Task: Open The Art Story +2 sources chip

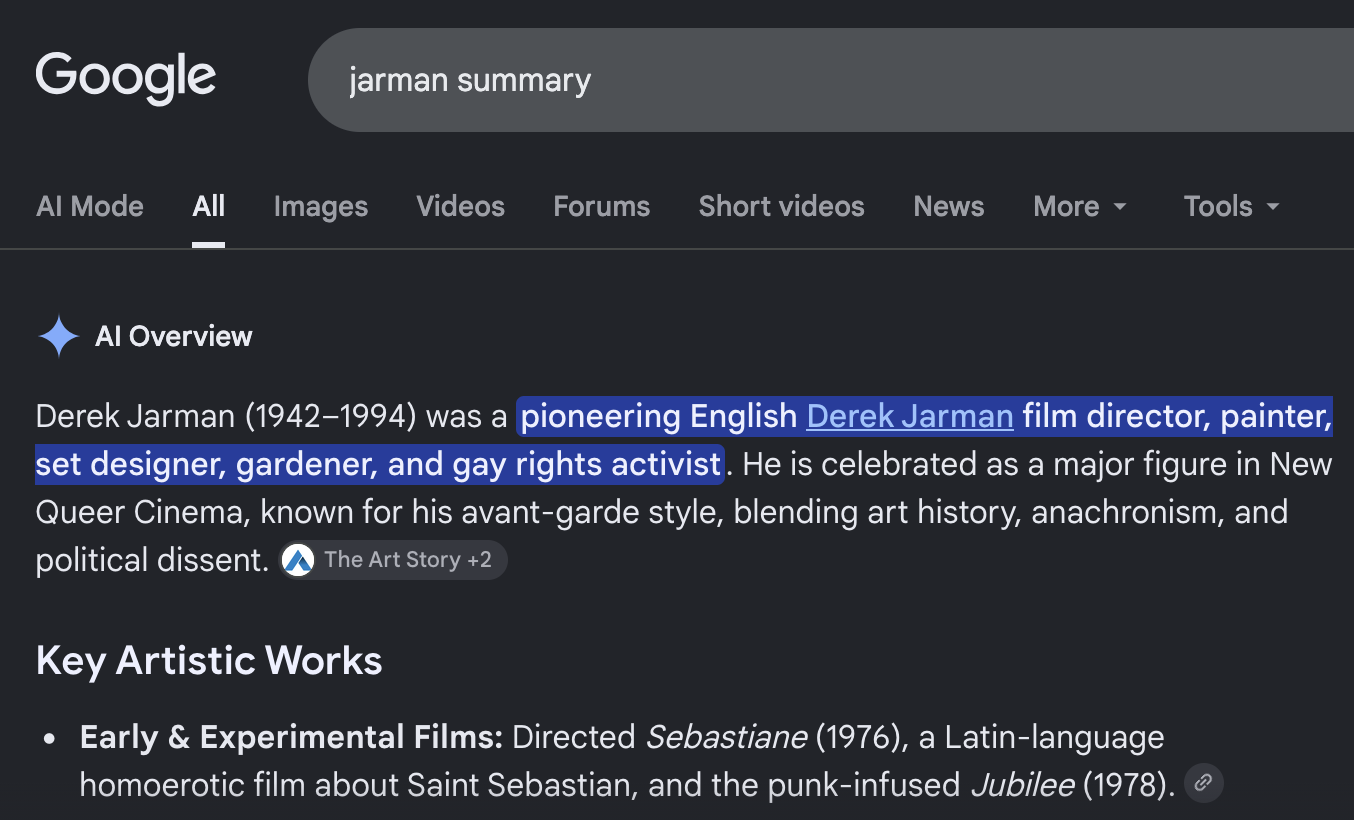Action: pos(393,560)
